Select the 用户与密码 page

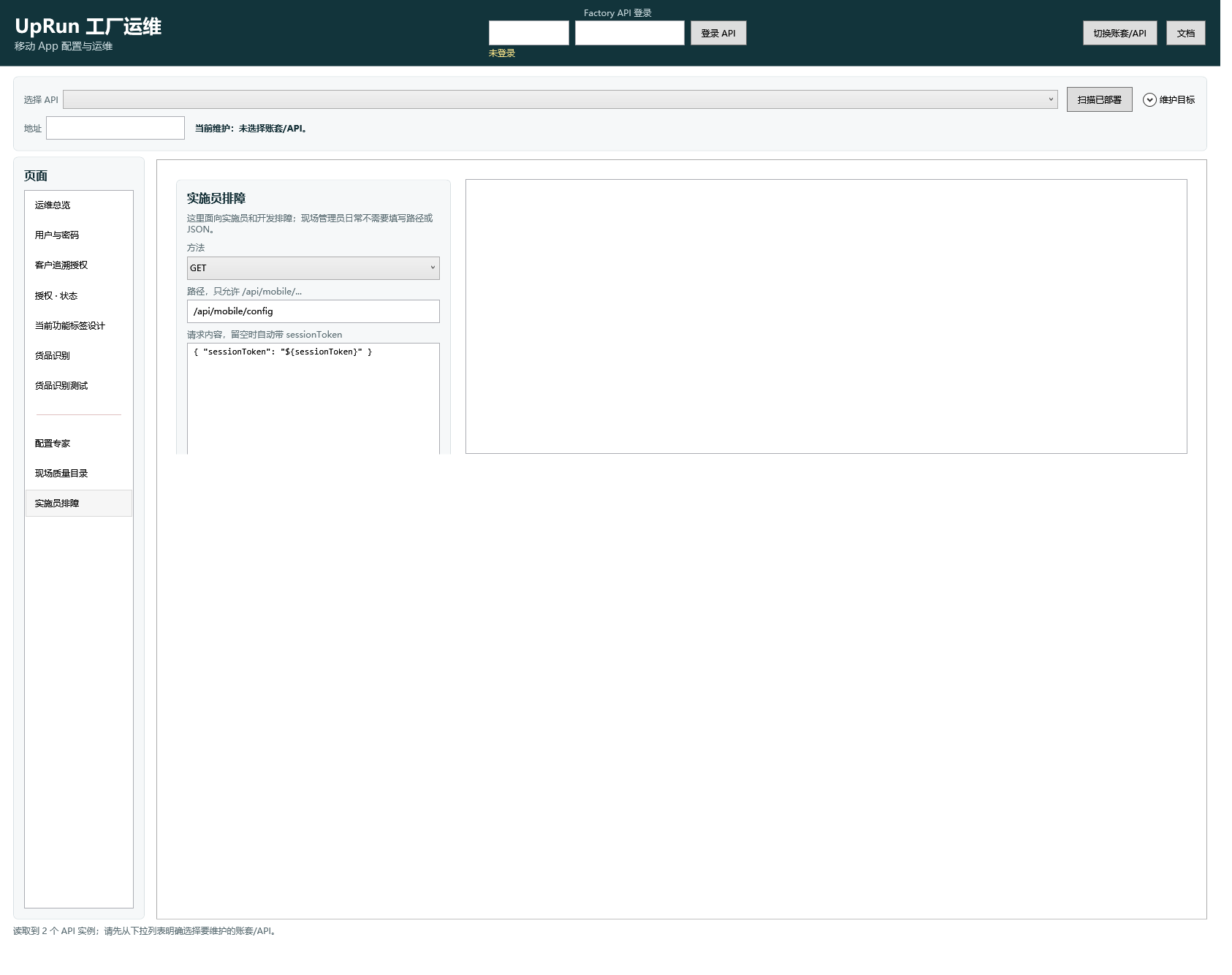79,235
